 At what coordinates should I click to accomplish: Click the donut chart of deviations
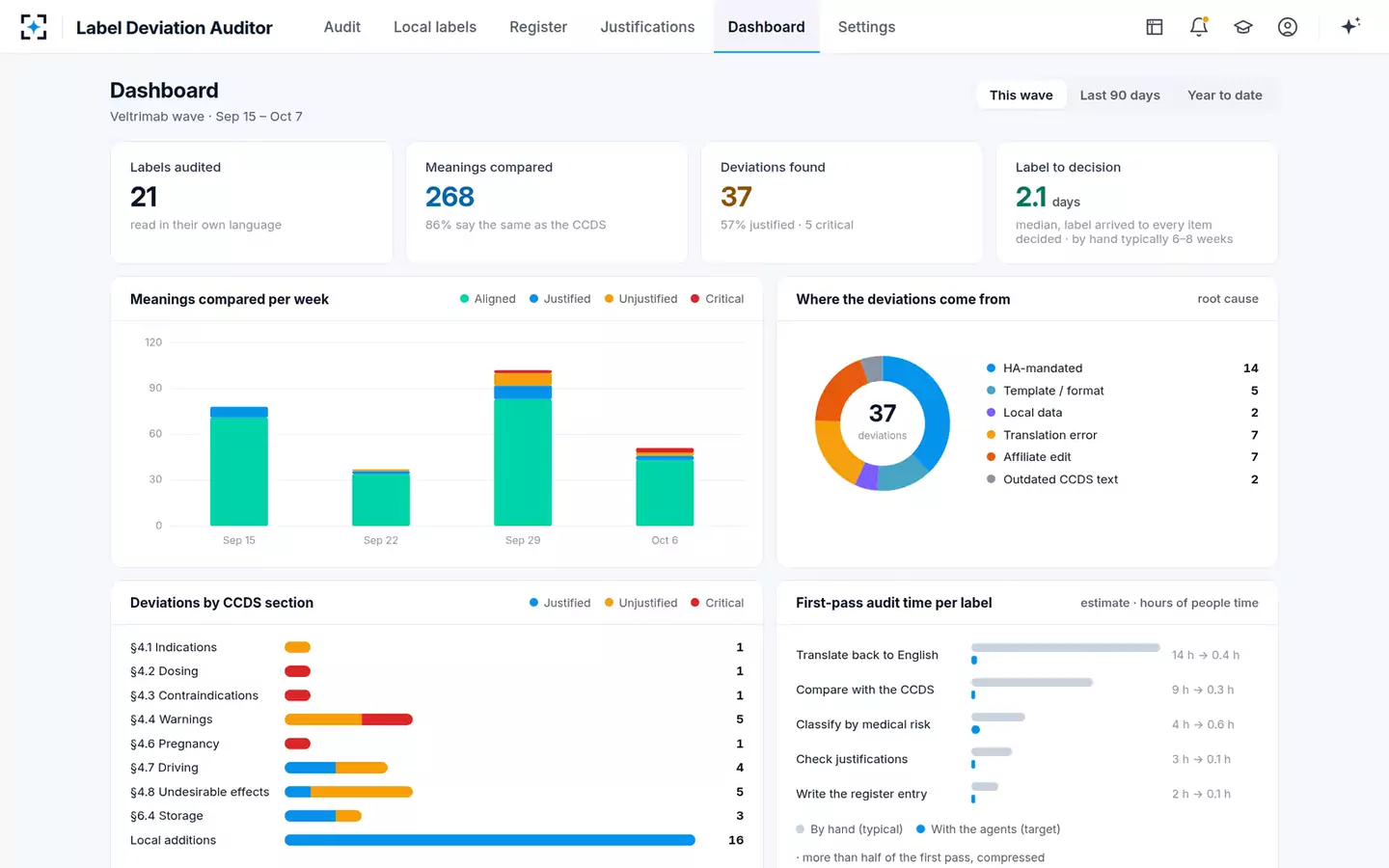click(882, 422)
